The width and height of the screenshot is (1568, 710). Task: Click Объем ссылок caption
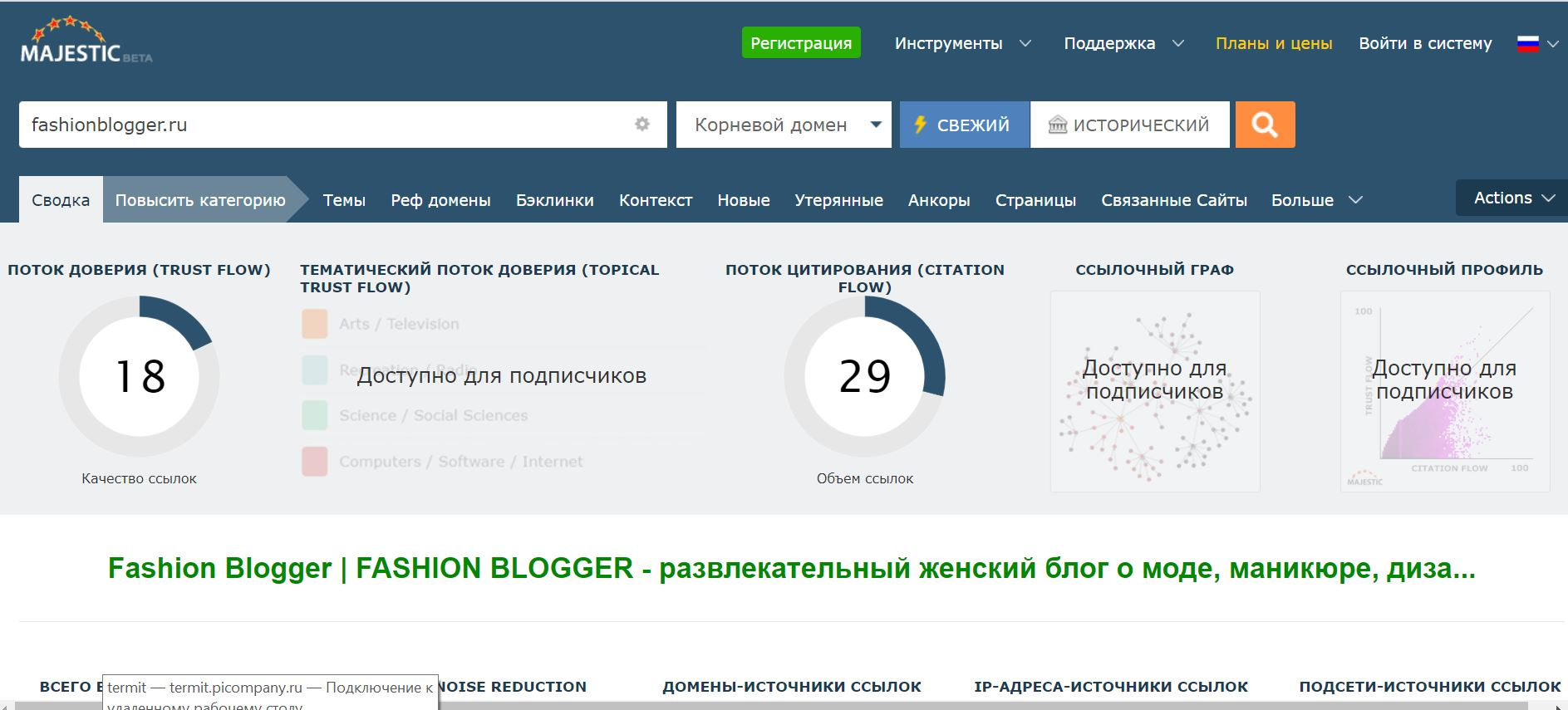pyautogui.click(x=865, y=478)
